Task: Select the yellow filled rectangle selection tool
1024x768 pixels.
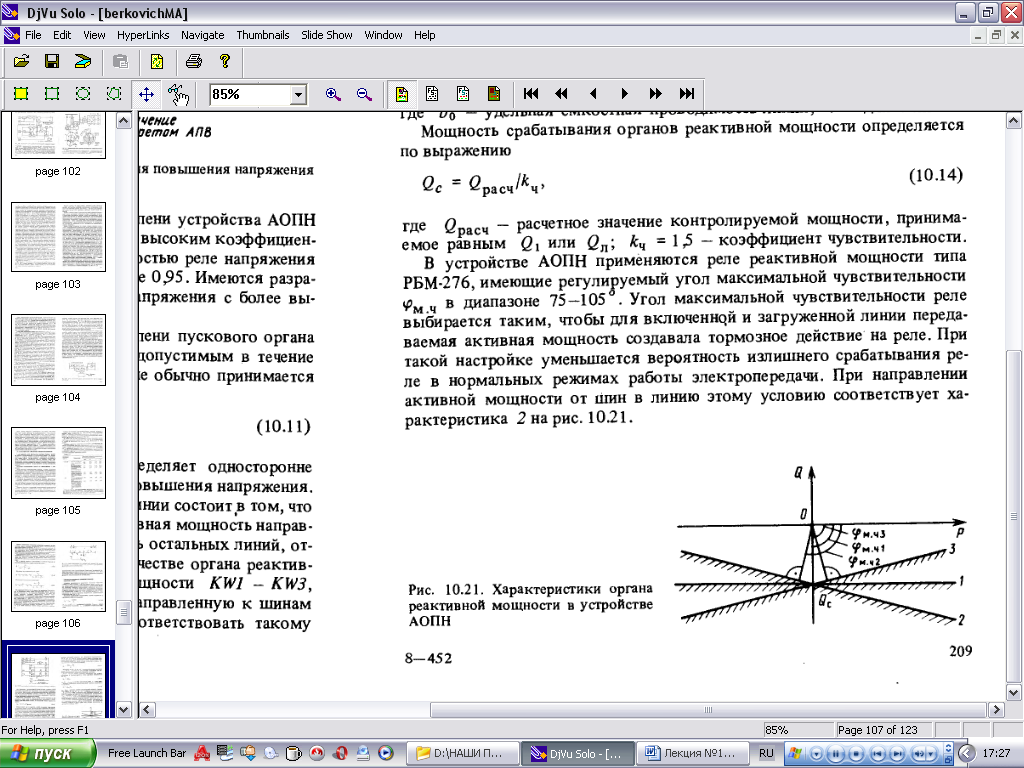Action: click(21, 94)
